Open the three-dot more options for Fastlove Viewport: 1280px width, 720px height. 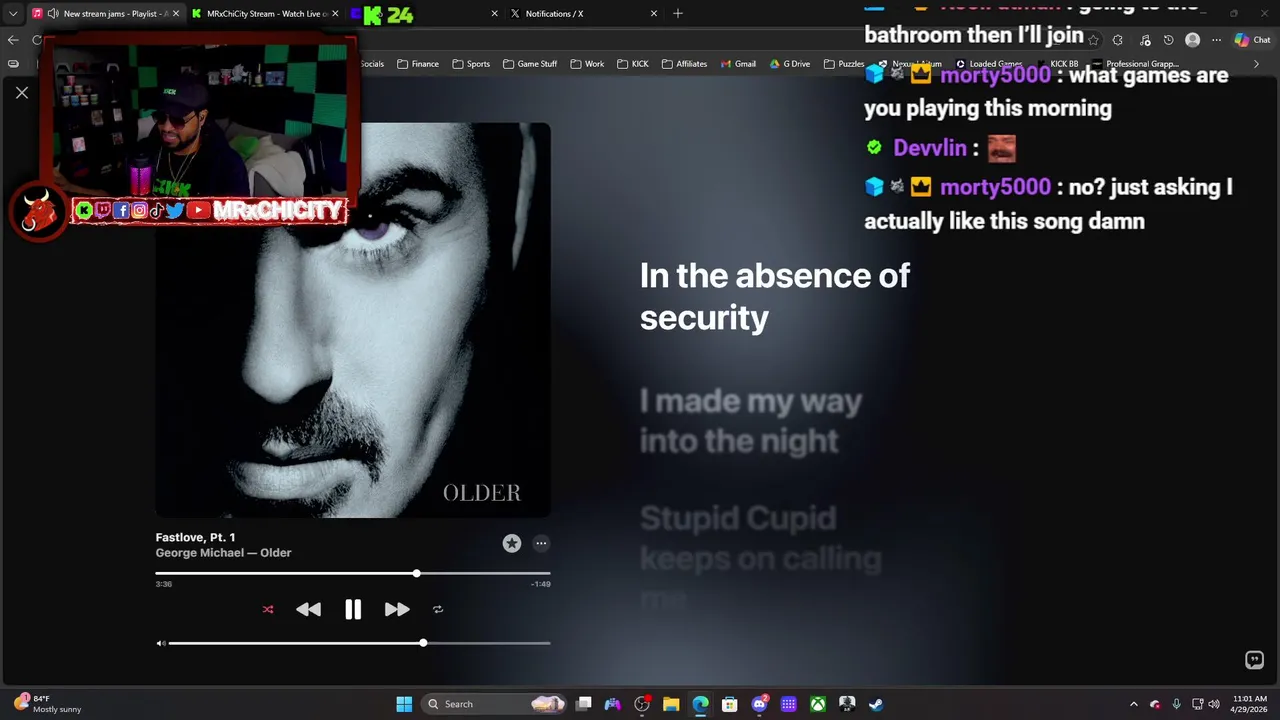click(x=541, y=543)
